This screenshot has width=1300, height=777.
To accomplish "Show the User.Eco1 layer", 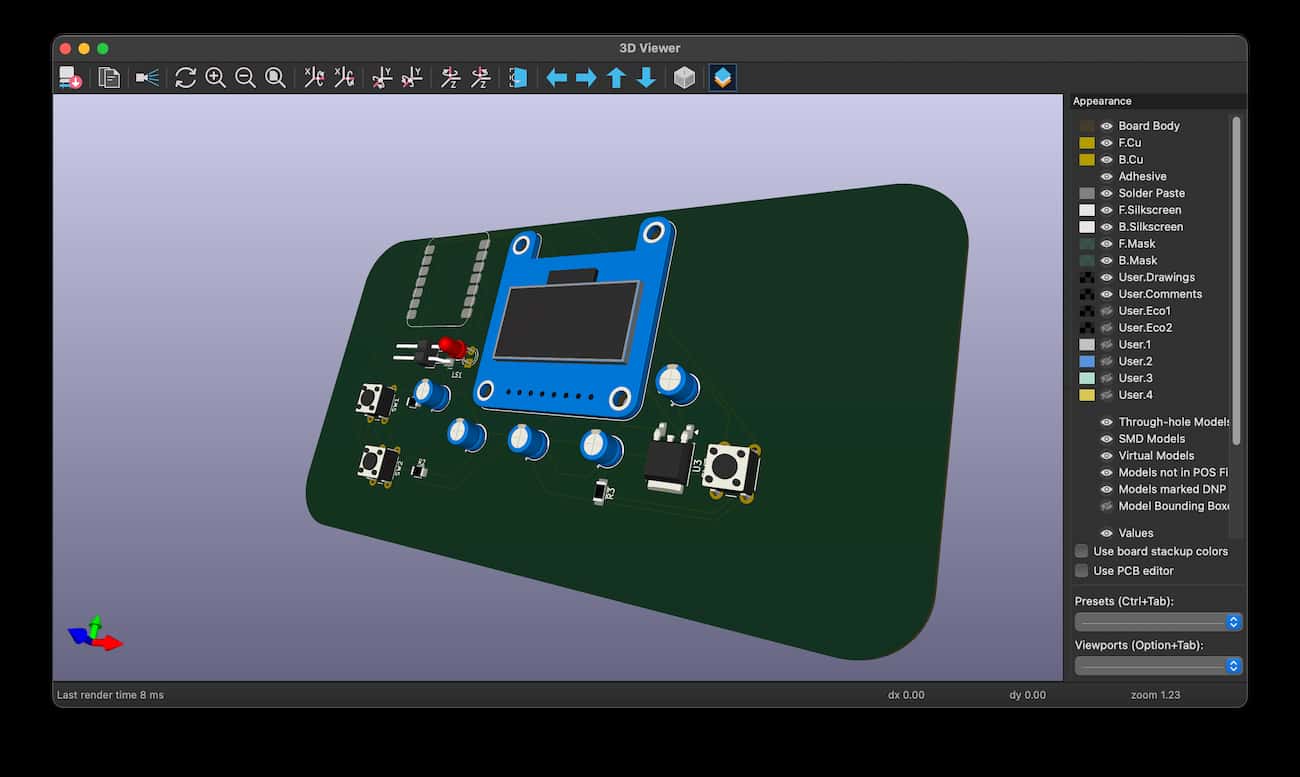I will tap(1105, 310).
